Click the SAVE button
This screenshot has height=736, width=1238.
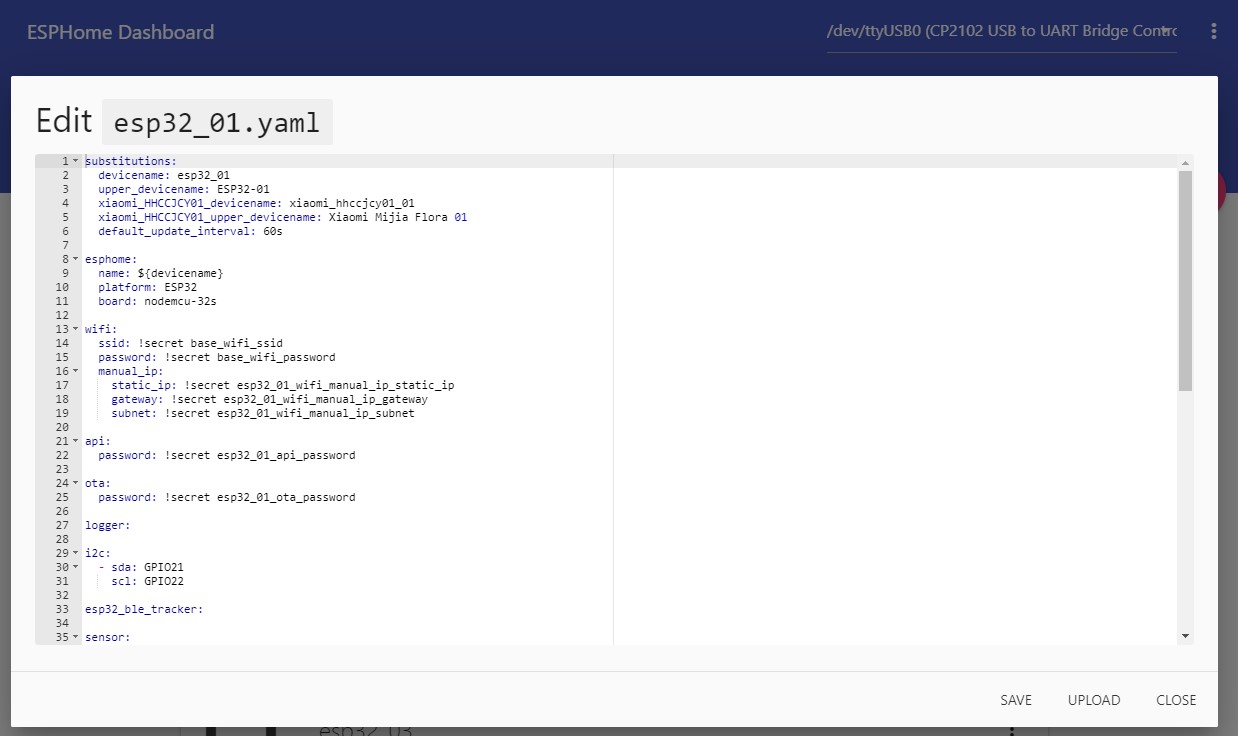pyautogui.click(x=1015, y=700)
